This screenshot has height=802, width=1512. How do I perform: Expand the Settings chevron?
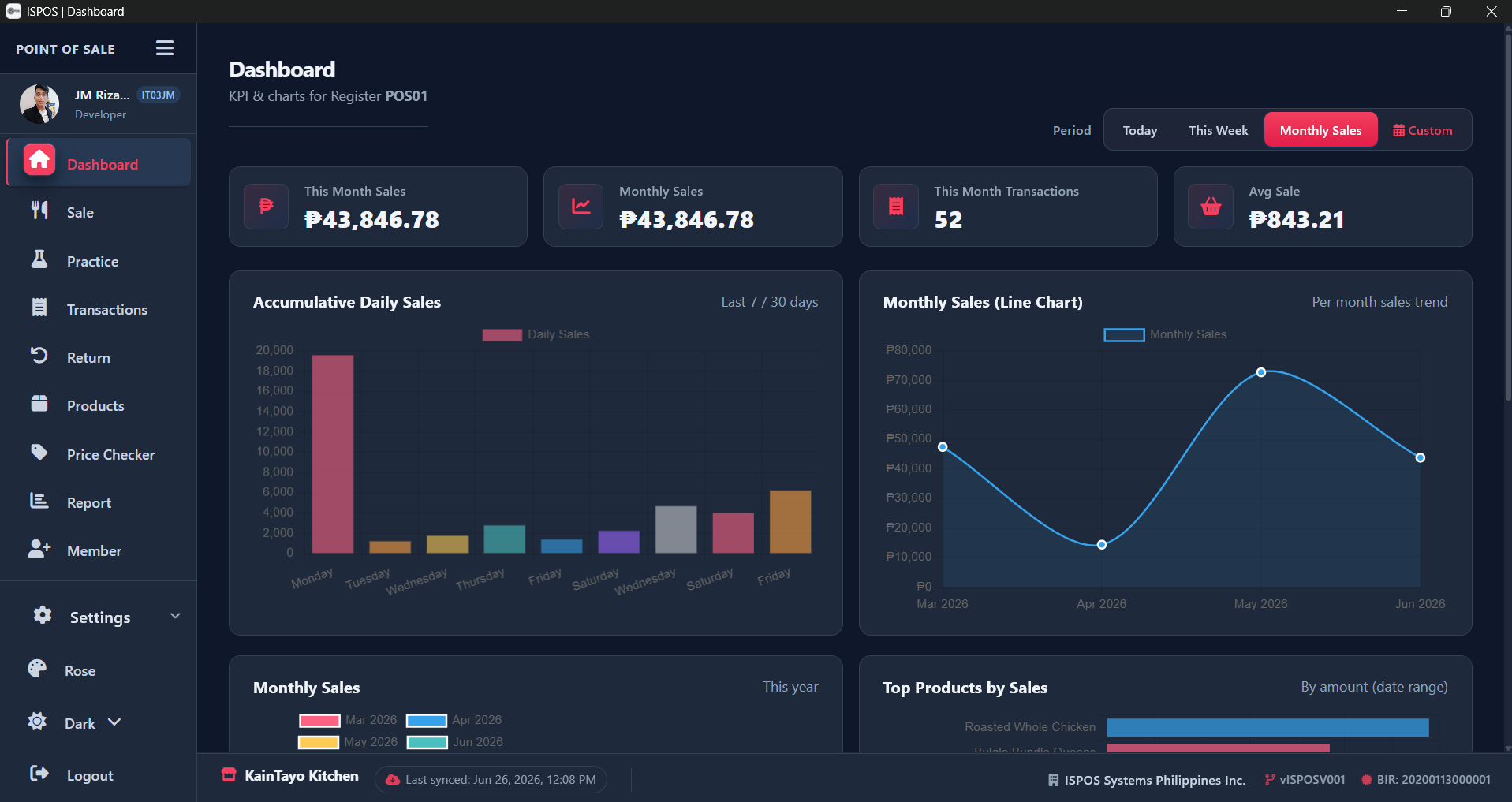pyautogui.click(x=175, y=616)
